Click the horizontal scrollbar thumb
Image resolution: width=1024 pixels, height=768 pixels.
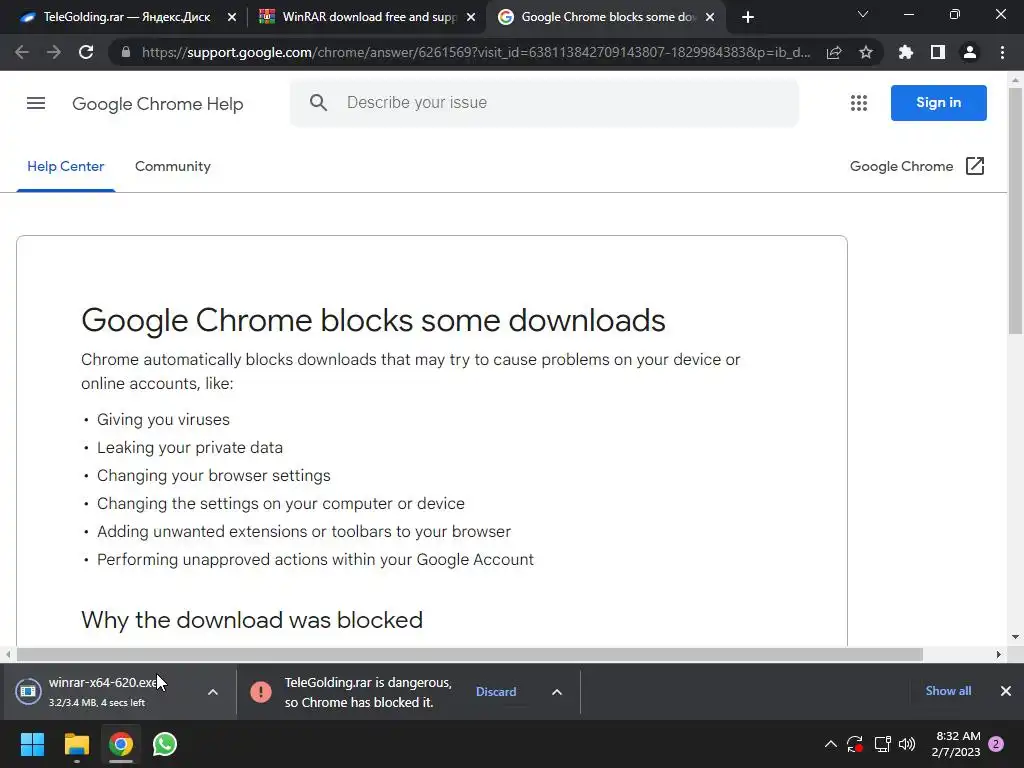[x=470, y=654]
